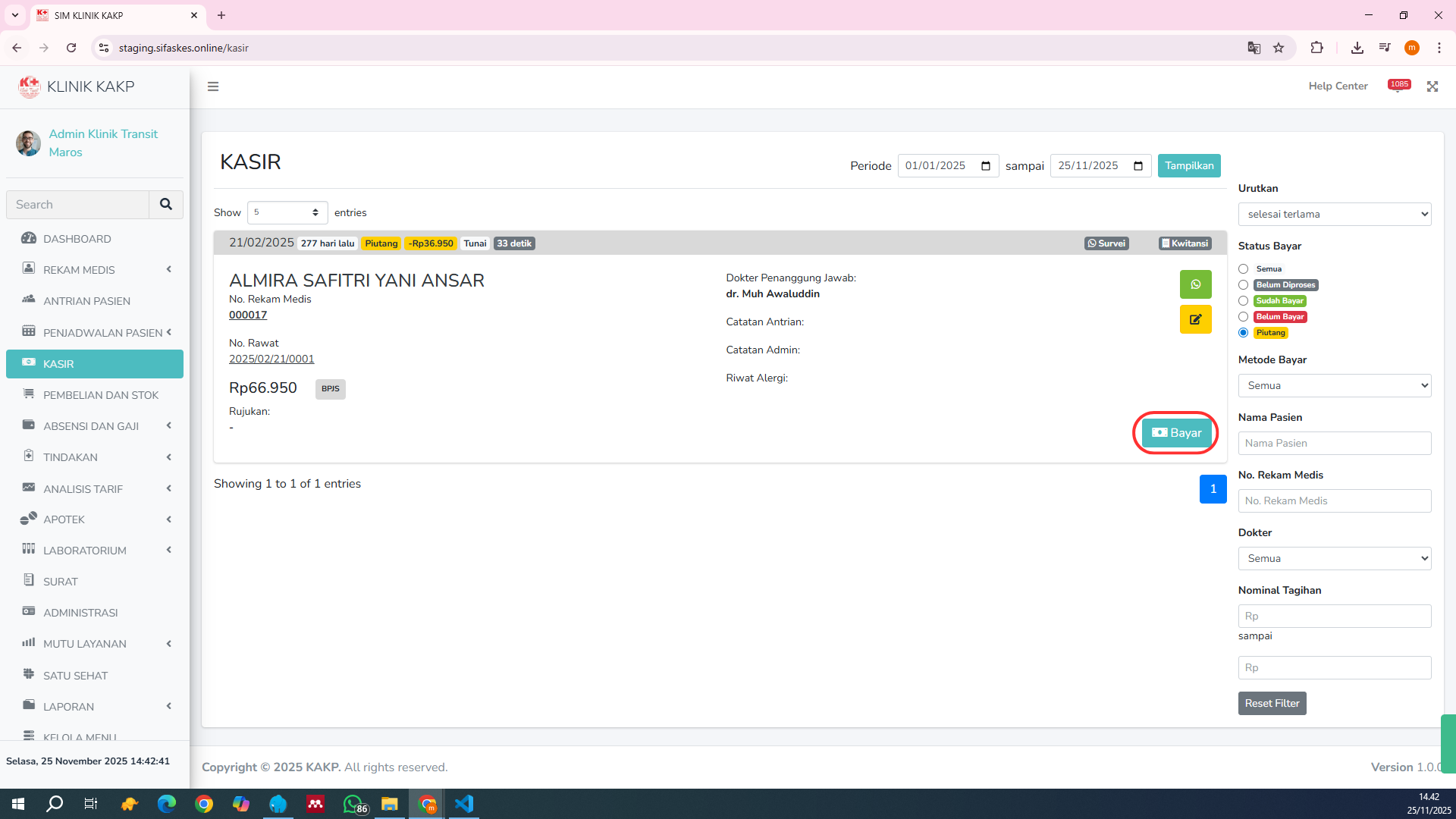Click the Nama Pasien input field
Viewport: 1456px width, 819px height.
pos(1334,444)
